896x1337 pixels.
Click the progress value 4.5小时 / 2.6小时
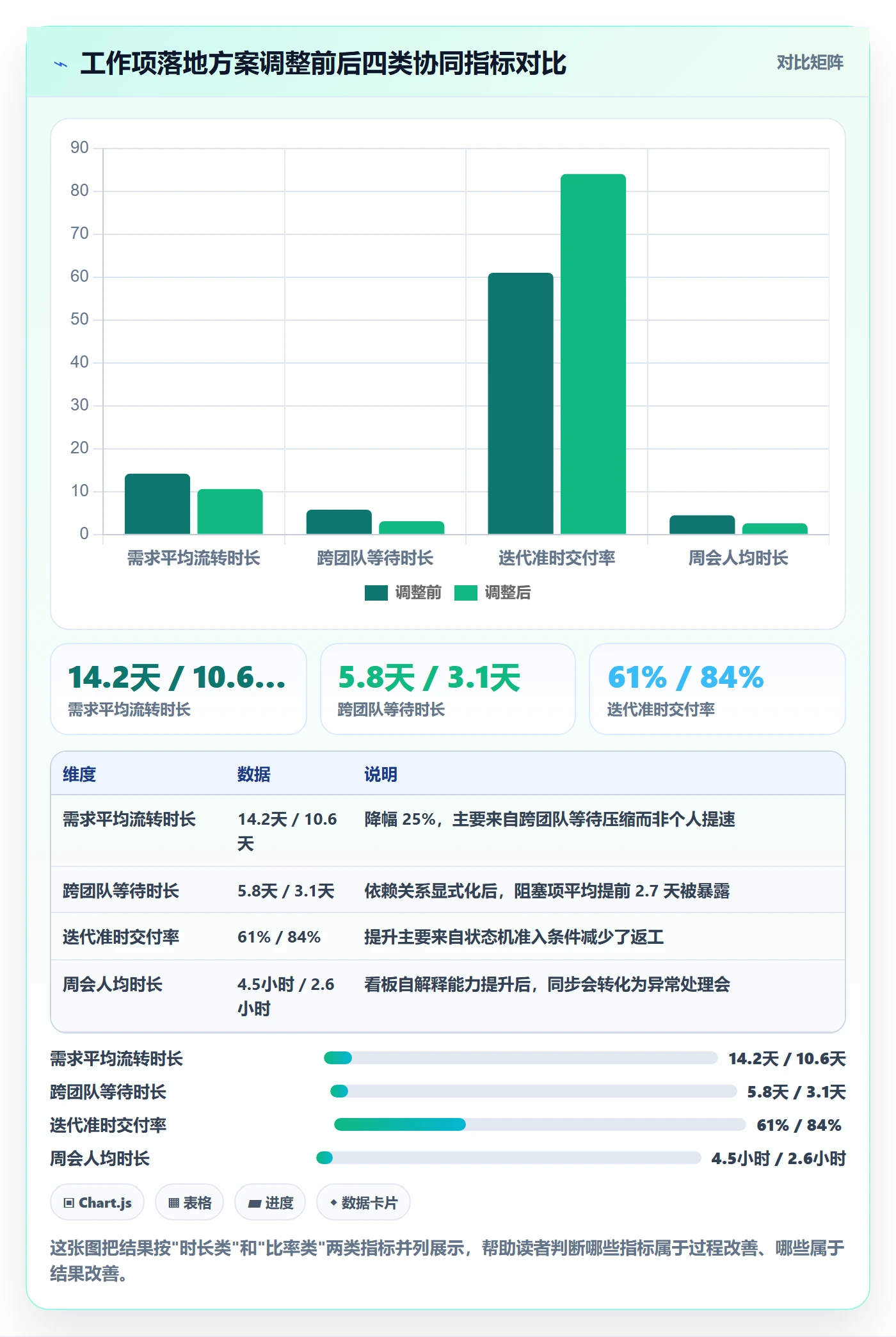(x=779, y=1158)
